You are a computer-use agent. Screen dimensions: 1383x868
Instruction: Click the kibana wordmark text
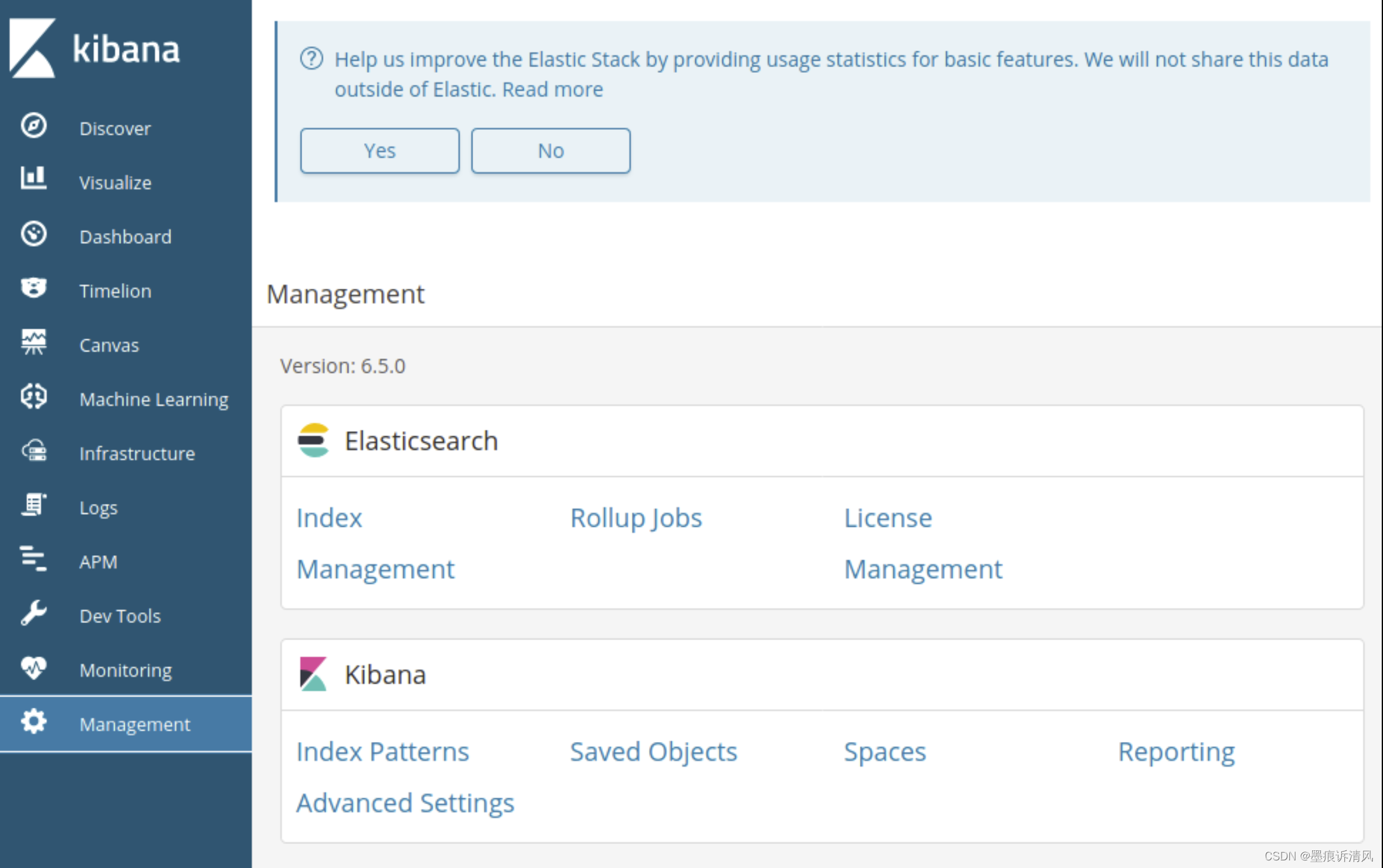126,49
